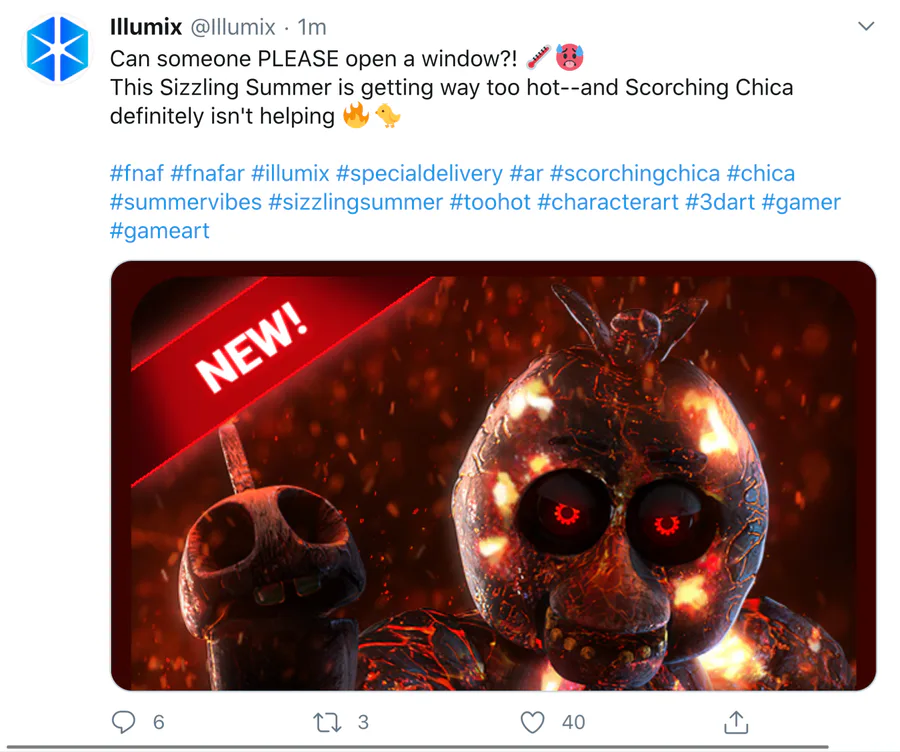Image resolution: width=900 pixels, height=752 pixels.
Task: Click the Illumix hexagon profile avatar
Action: coord(57,49)
